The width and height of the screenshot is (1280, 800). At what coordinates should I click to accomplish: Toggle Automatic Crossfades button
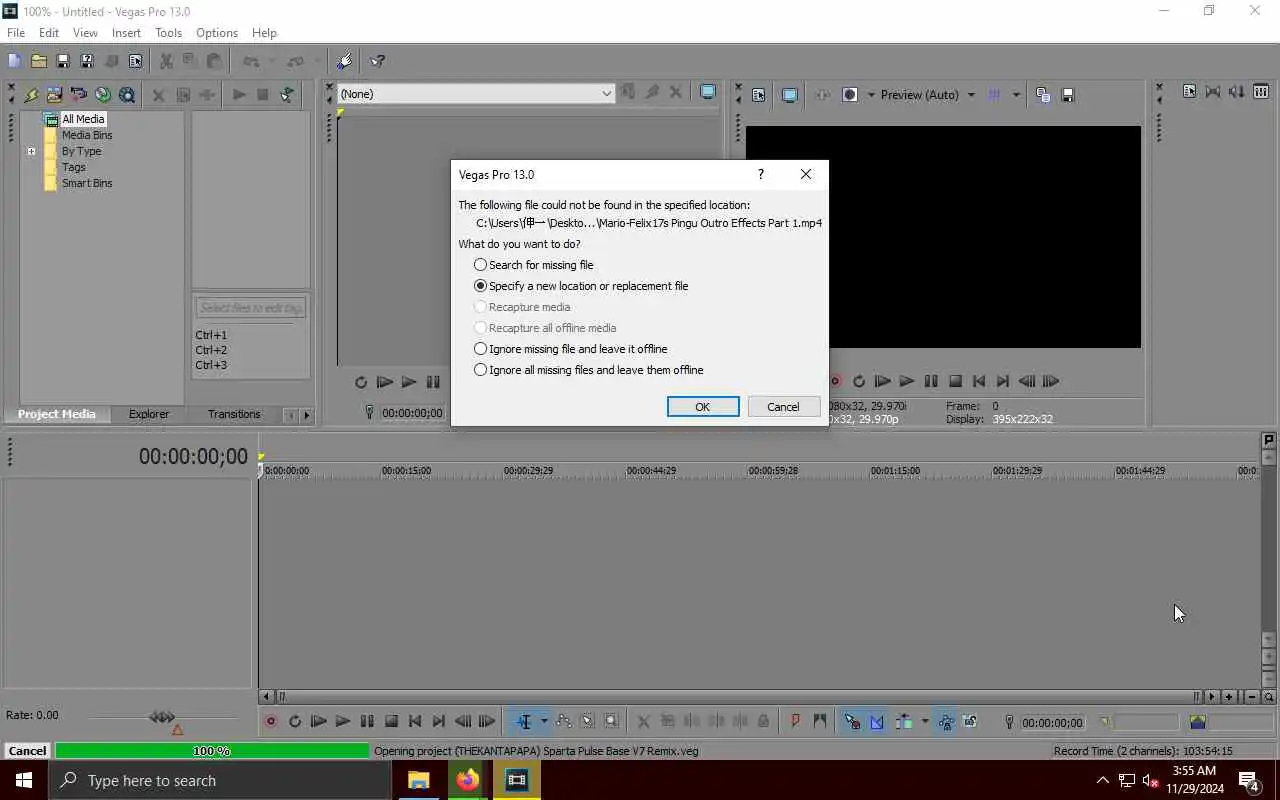pyautogui.click(x=877, y=721)
